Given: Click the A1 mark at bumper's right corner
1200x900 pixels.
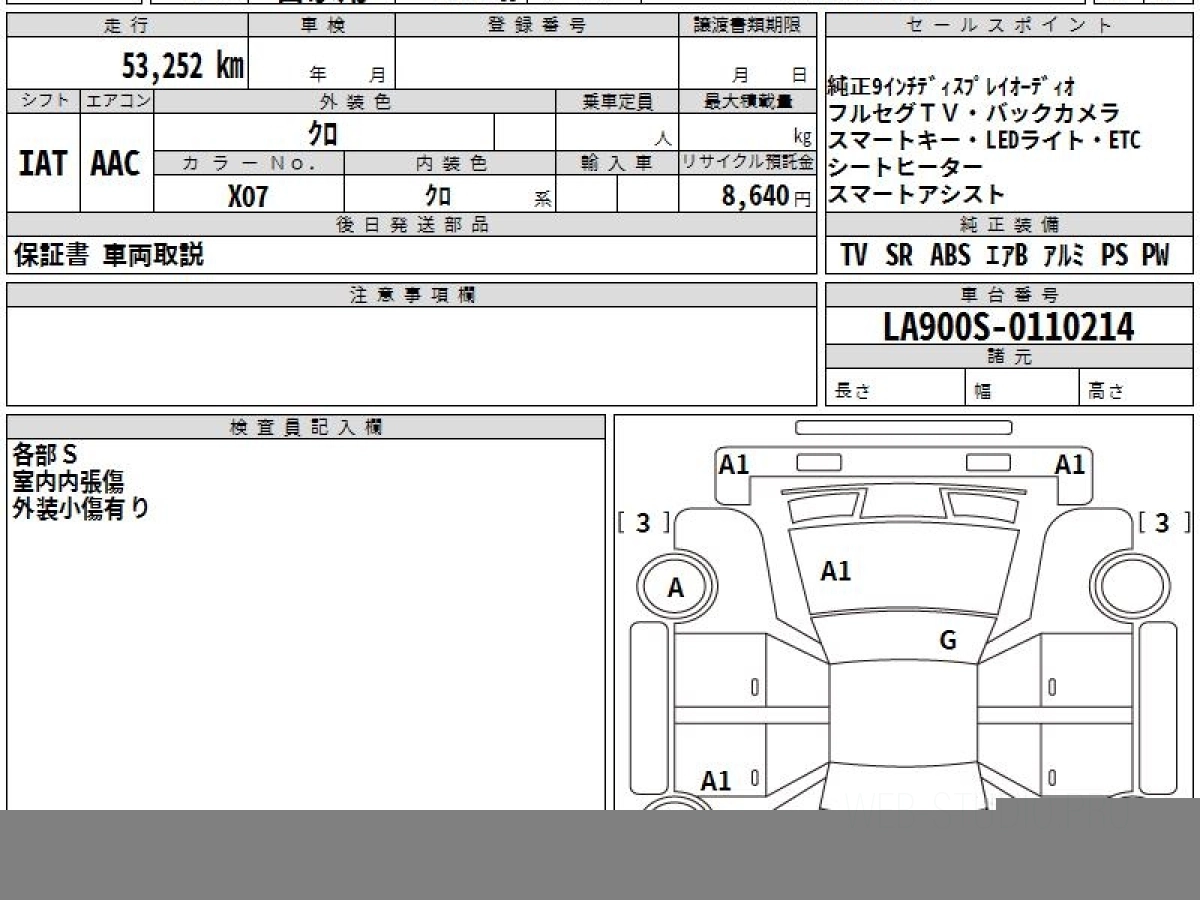Looking at the screenshot, I should point(1070,464).
